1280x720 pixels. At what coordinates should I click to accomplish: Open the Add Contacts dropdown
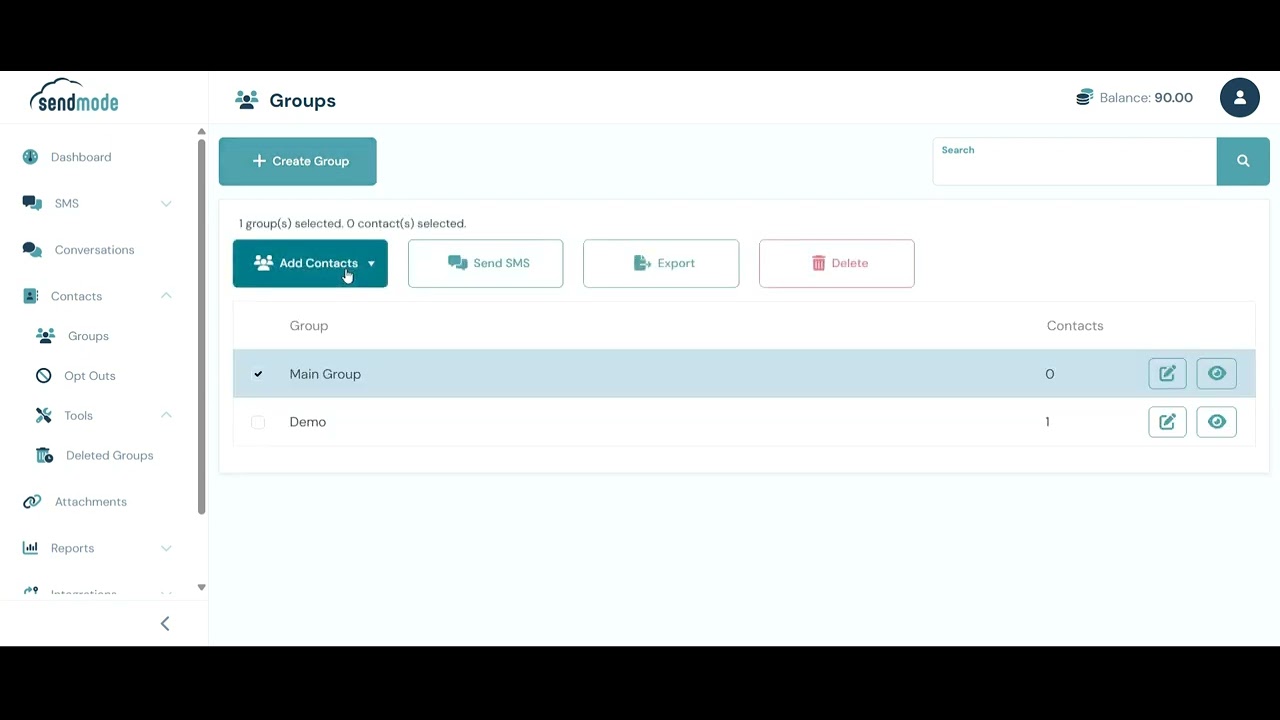310,263
